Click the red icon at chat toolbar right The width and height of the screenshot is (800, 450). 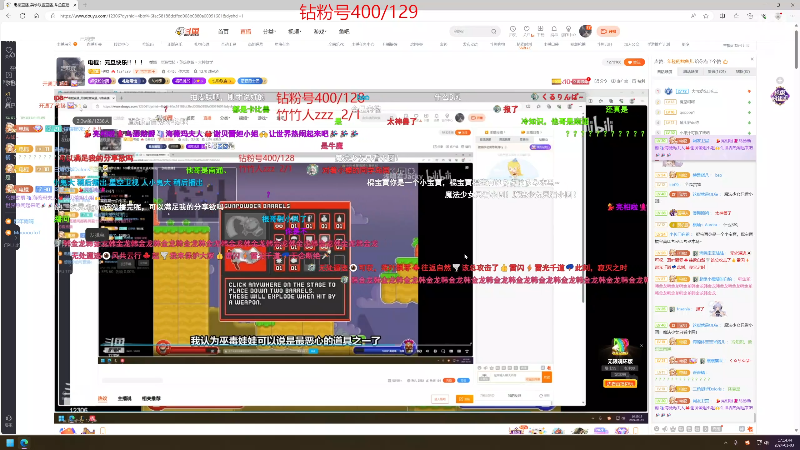[x=749, y=429]
